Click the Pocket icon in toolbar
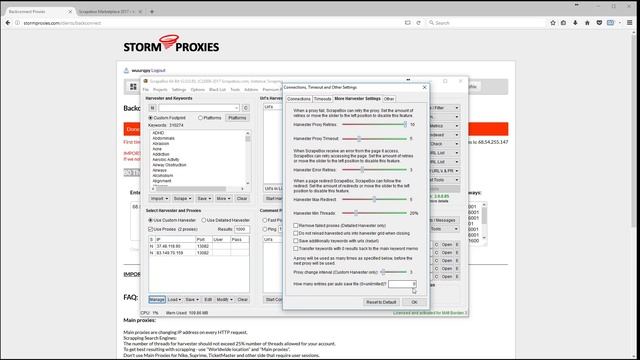The width and height of the screenshot is (640, 360). 599,23
